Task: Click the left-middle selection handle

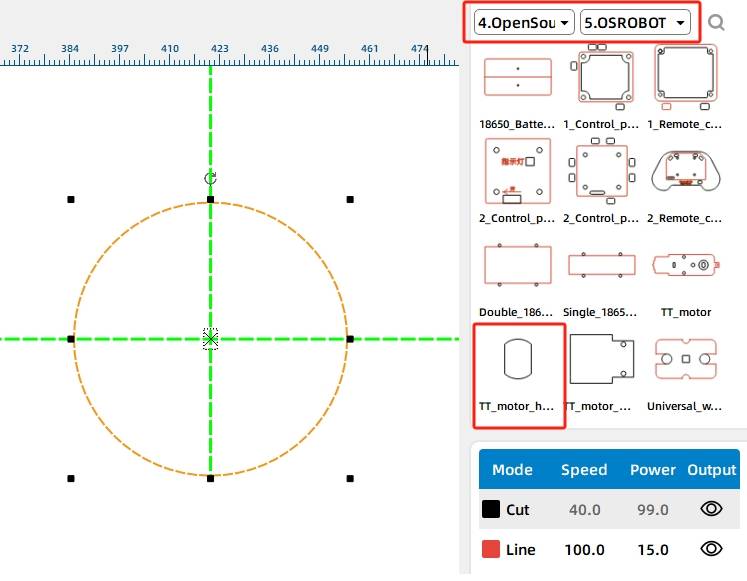Action: coord(71,339)
